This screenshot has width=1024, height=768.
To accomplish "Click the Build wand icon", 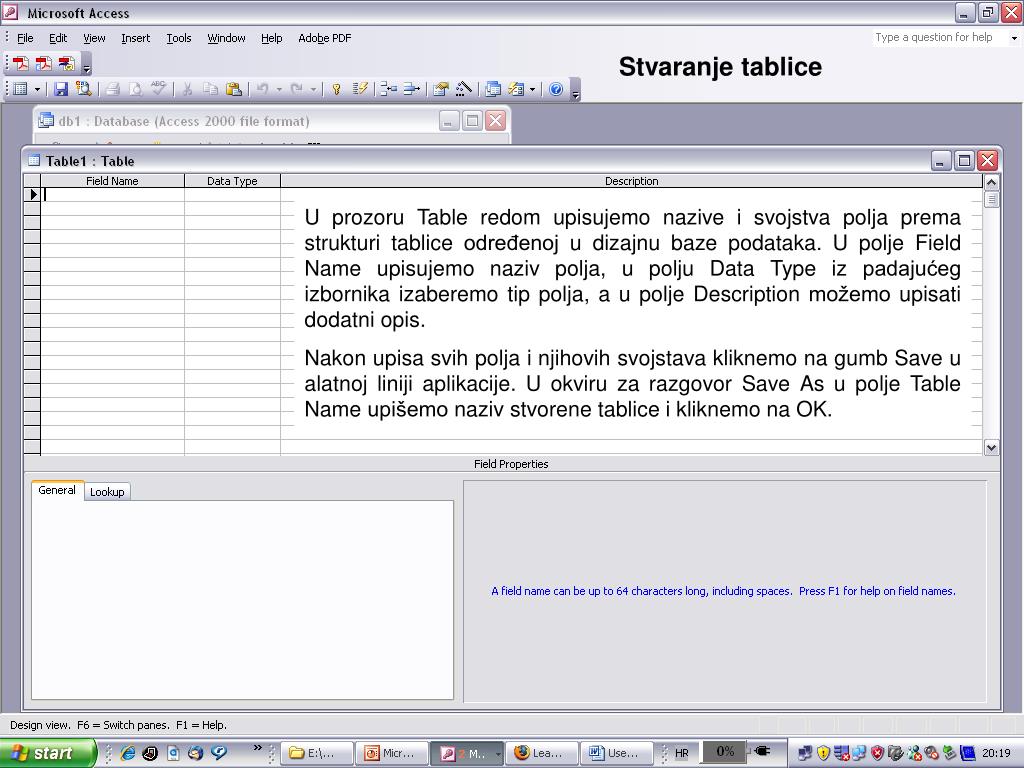I will [x=464, y=89].
